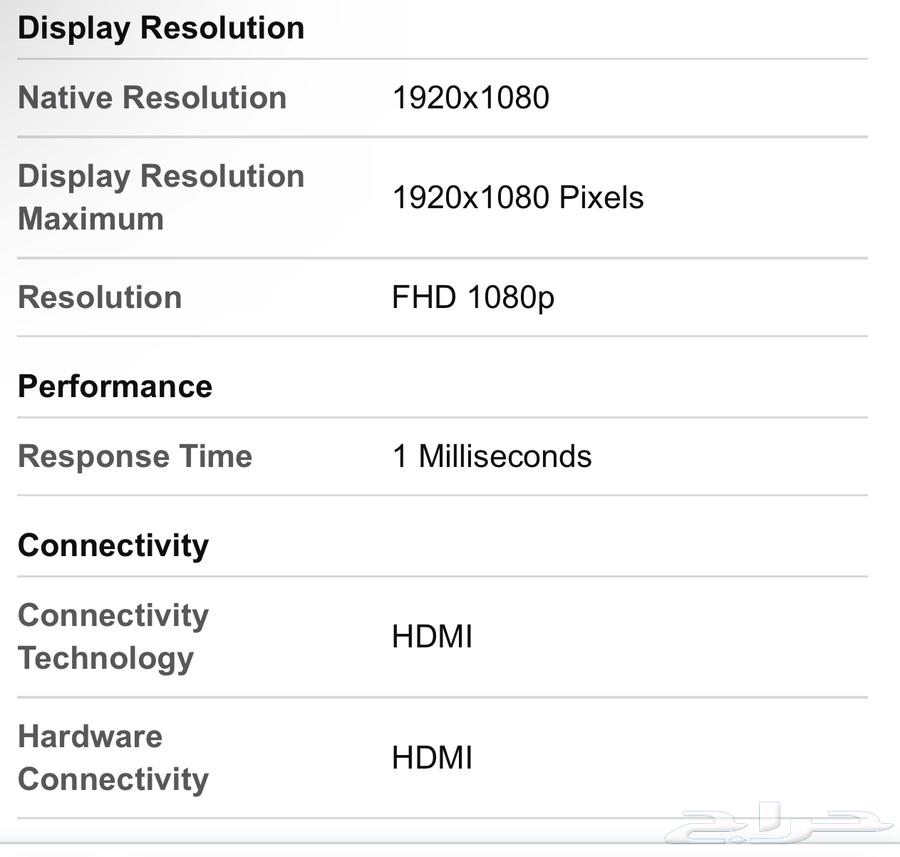
Task: Click the Response Time label
Action: pos(135,457)
